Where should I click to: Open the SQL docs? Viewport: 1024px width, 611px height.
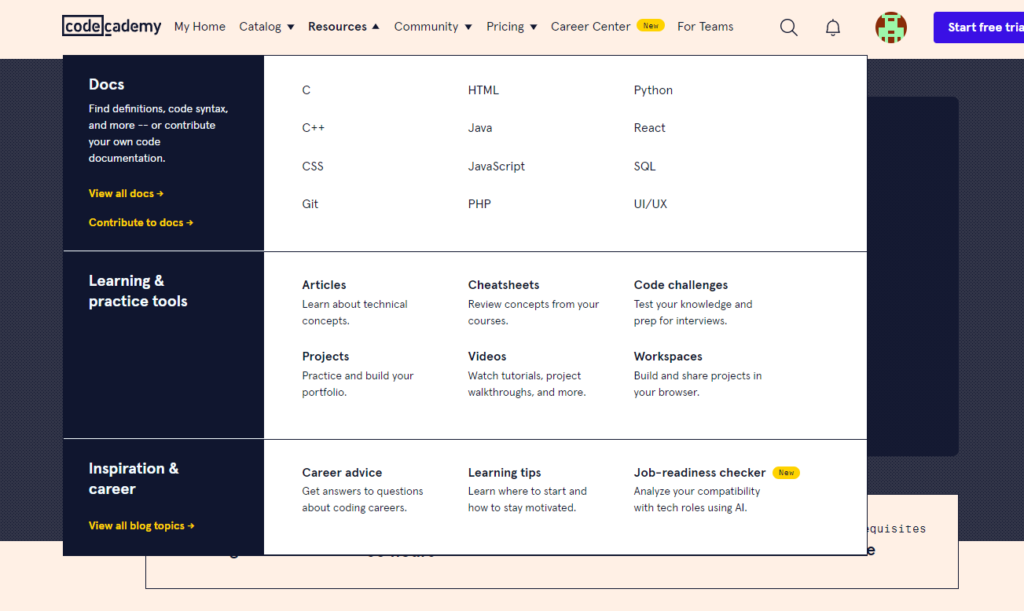click(645, 166)
